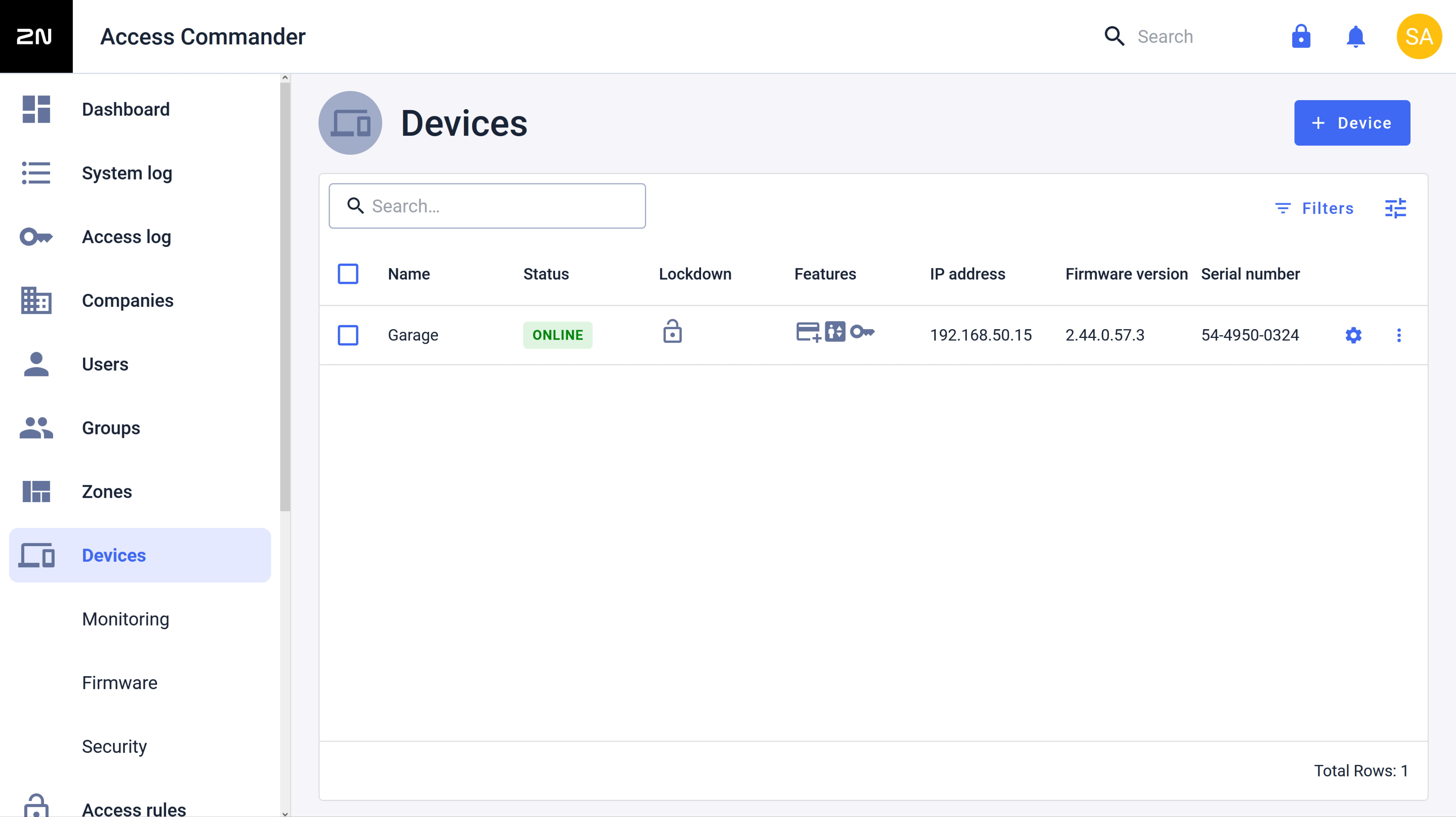Viewport: 1456px width, 817px height.
Task: Click Garage lift control feature icon
Action: [x=834, y=332]
